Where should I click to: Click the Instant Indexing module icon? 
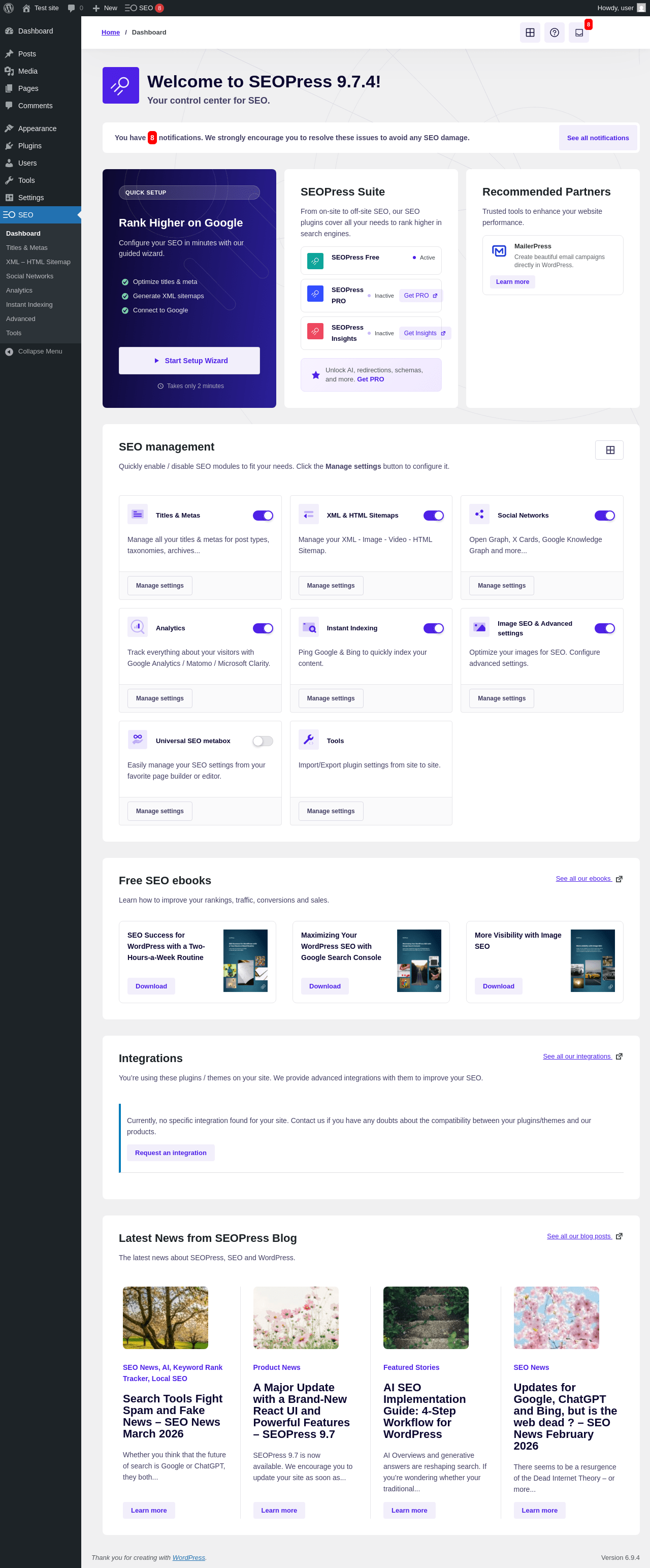[309, 627]
